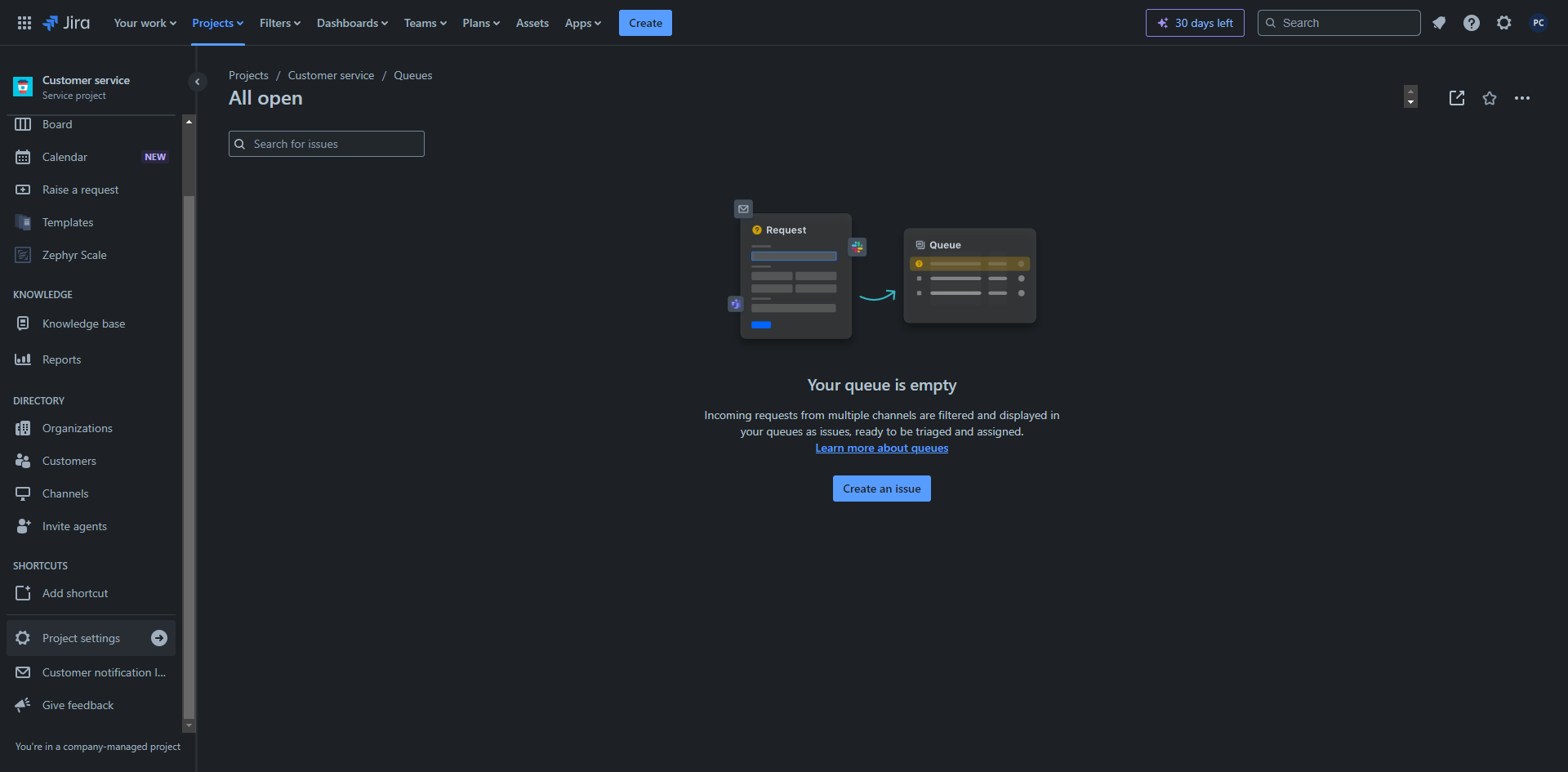Screen dimensions: 1568x772
Task: Open Zephyr Scale in sidebar
Action: click(x=91, y=255)
